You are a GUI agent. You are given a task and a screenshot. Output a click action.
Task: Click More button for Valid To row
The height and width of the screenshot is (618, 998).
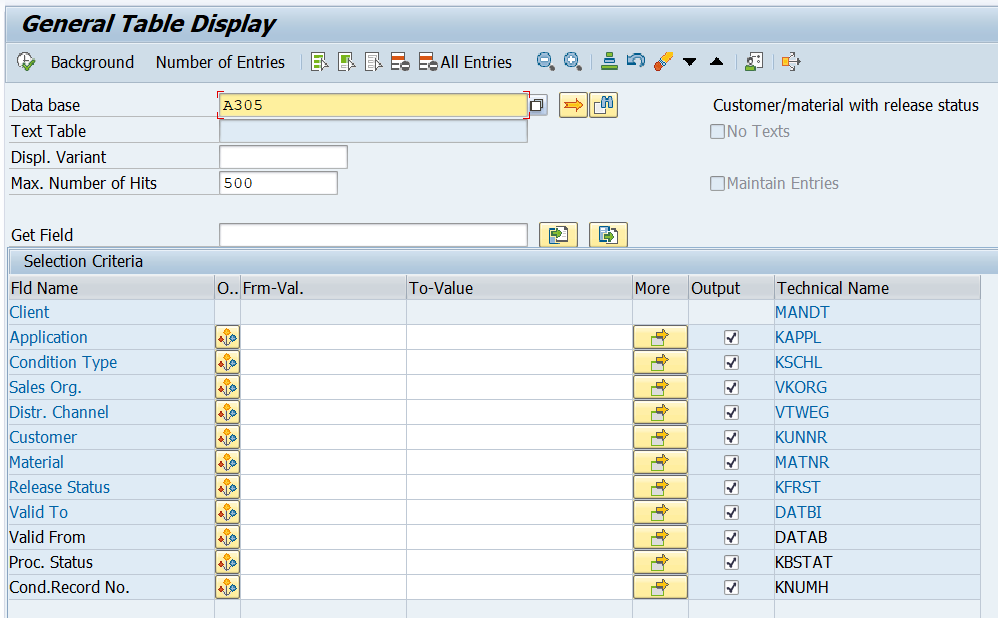click(660, 512)
